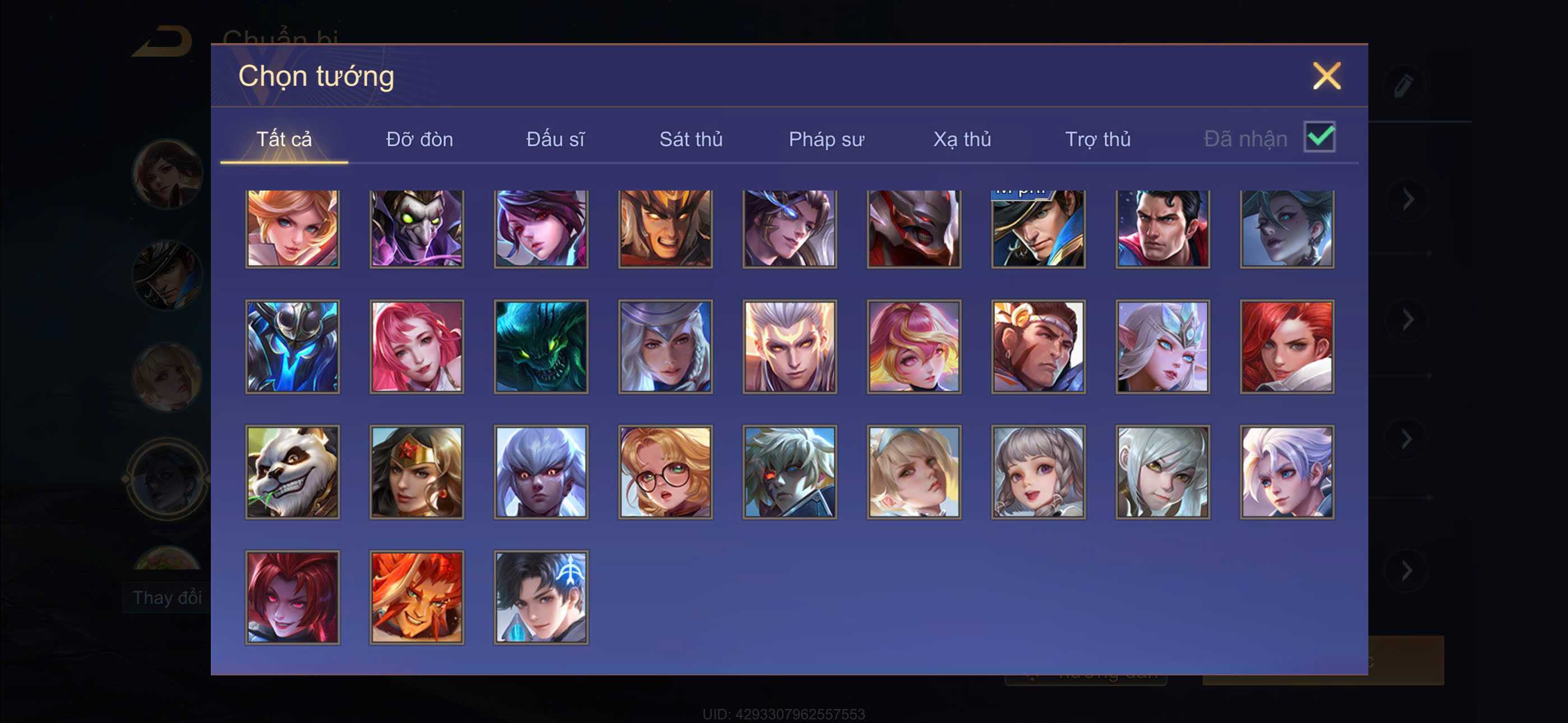Choose the Superman hero portrait

[1162, 229]
